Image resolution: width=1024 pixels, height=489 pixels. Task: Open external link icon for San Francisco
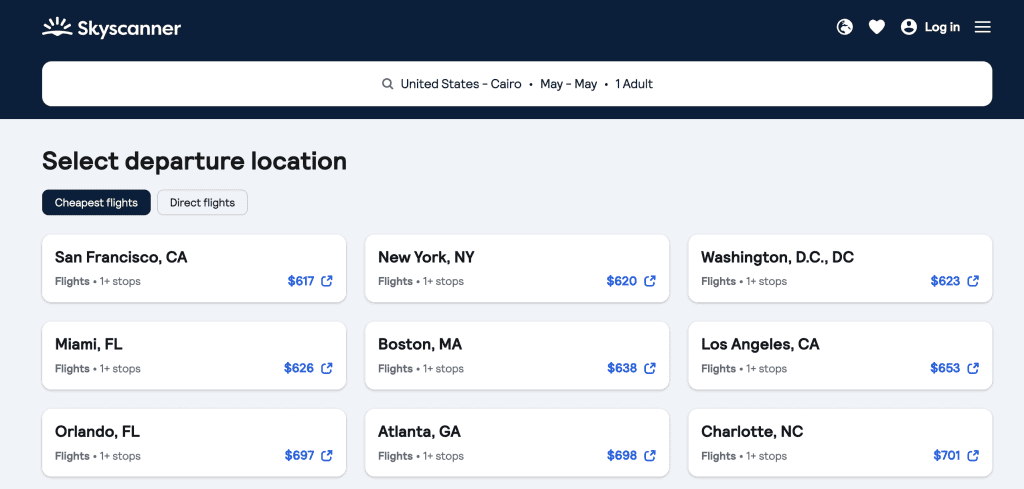327,281
